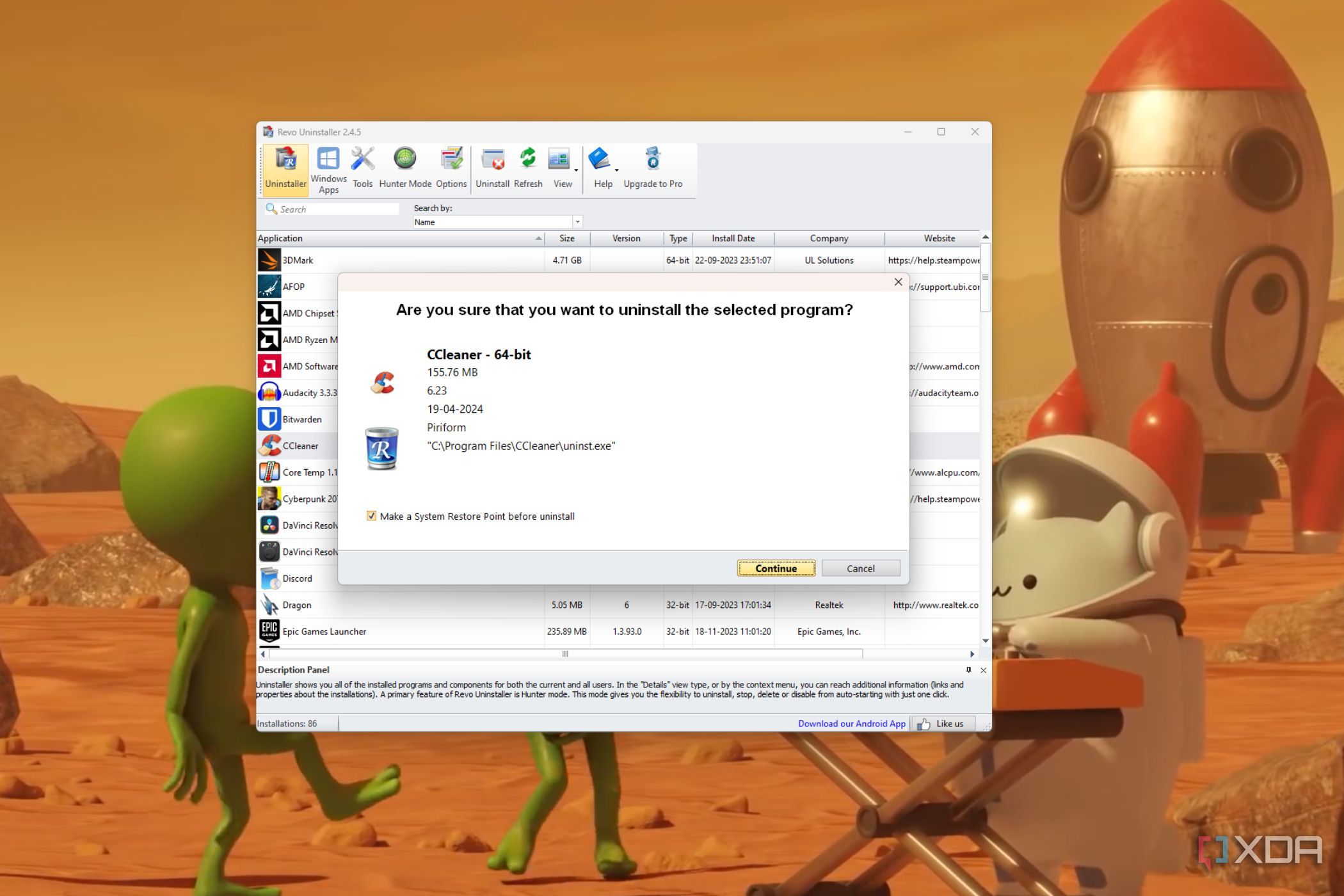Select the Cyberpunk row icon

(x=269, y=499)
